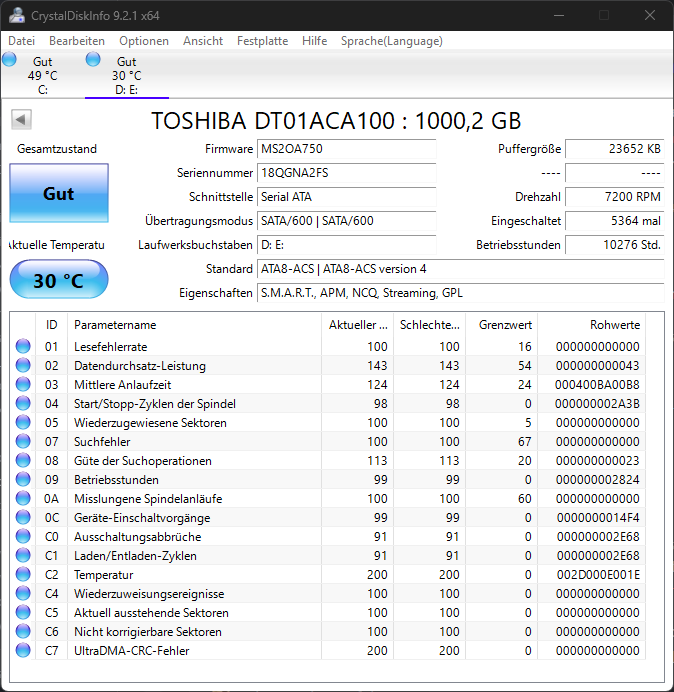Select the Mittlere Anlaufzeit parameter name
This screenshot has width=674, height=692.
pyautogui.click(x=122, y=385)
